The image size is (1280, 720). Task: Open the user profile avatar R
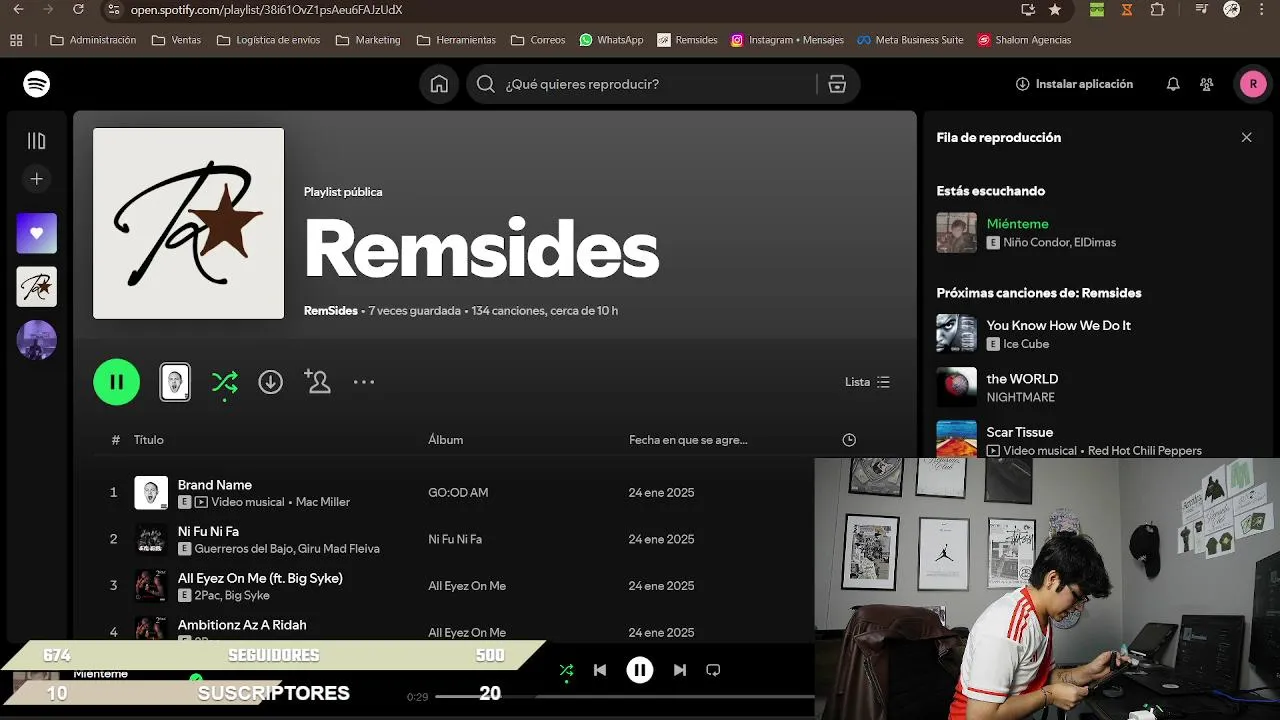(x=1253, y=84)
